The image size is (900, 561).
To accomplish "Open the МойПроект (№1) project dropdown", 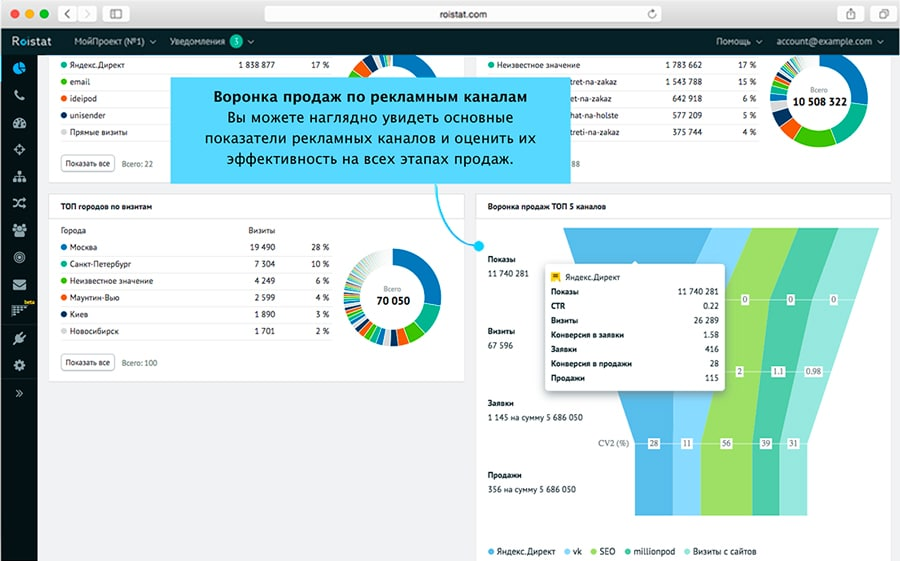I will point(115,41).
